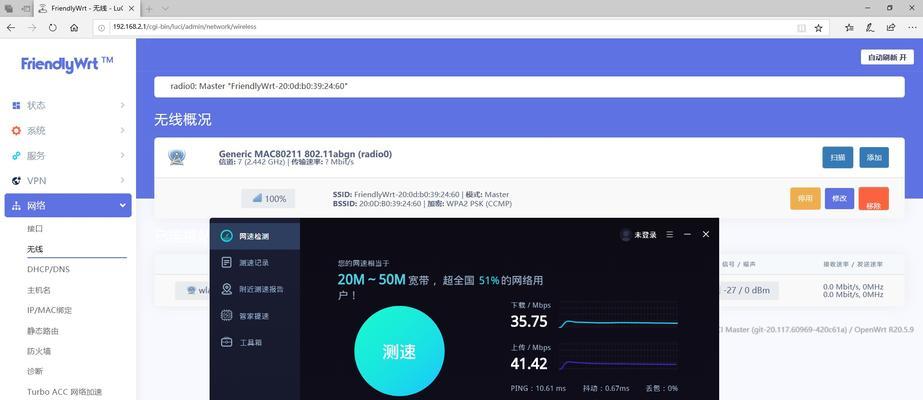
Task: Select 网速检测 in speed test sidebar
Action: coord(254,236)
